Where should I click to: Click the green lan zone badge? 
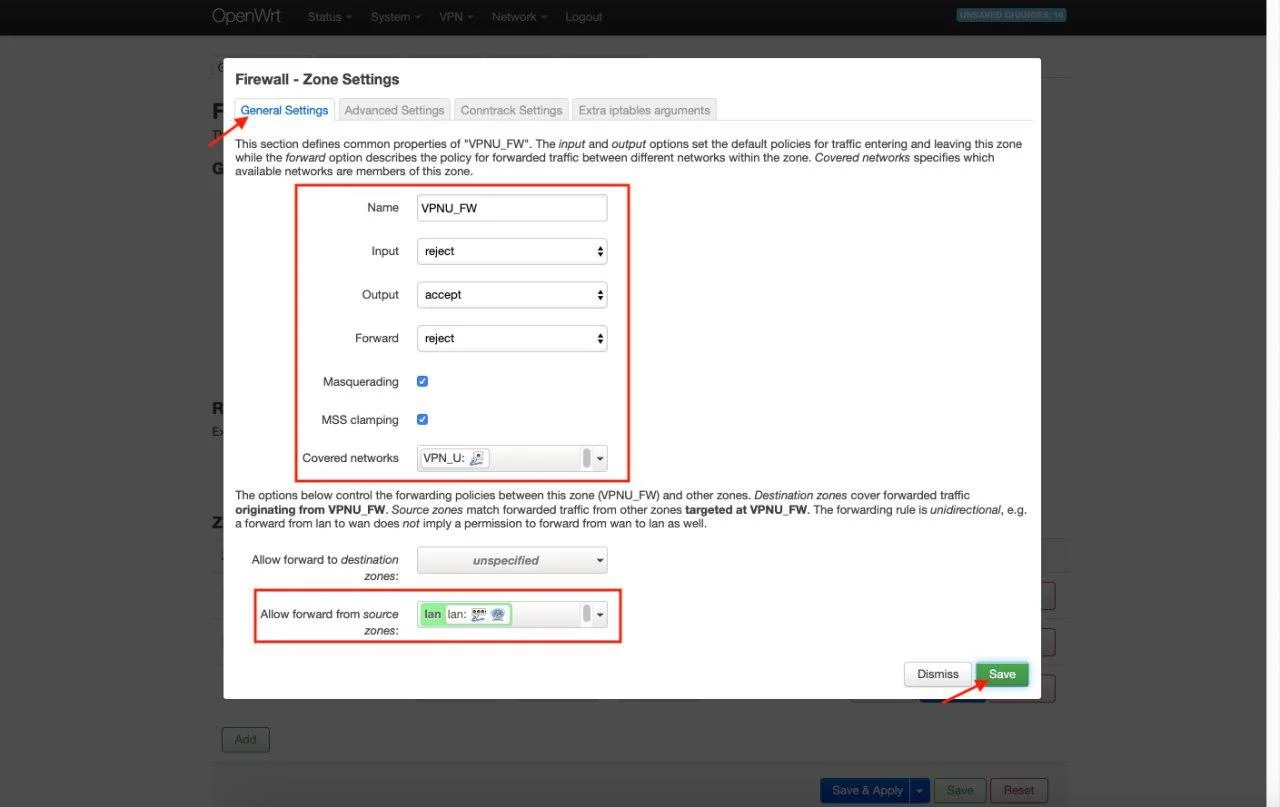pos(432,614)
